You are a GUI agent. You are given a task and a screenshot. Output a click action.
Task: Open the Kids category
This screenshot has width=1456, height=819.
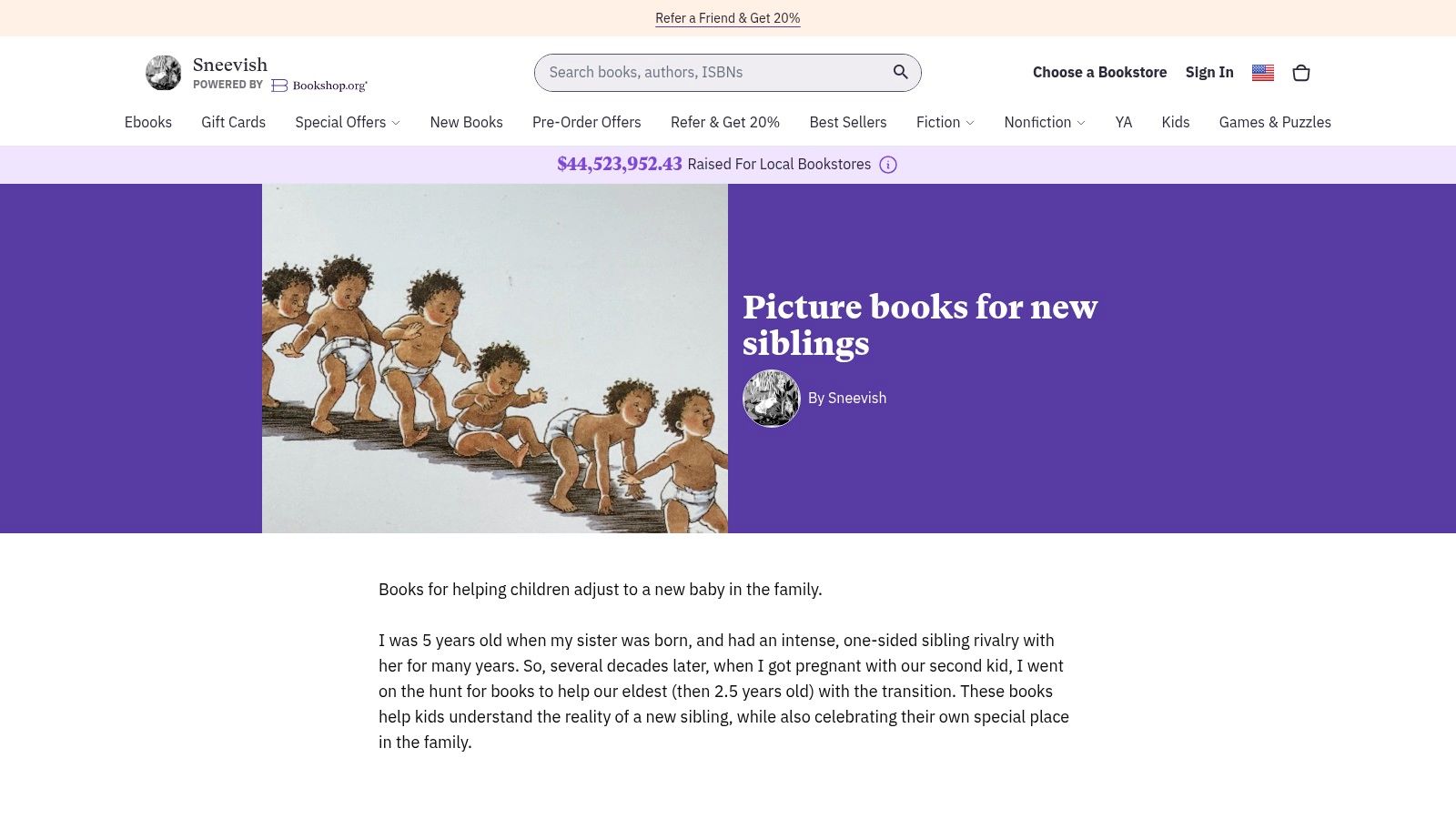[1175, 122]
